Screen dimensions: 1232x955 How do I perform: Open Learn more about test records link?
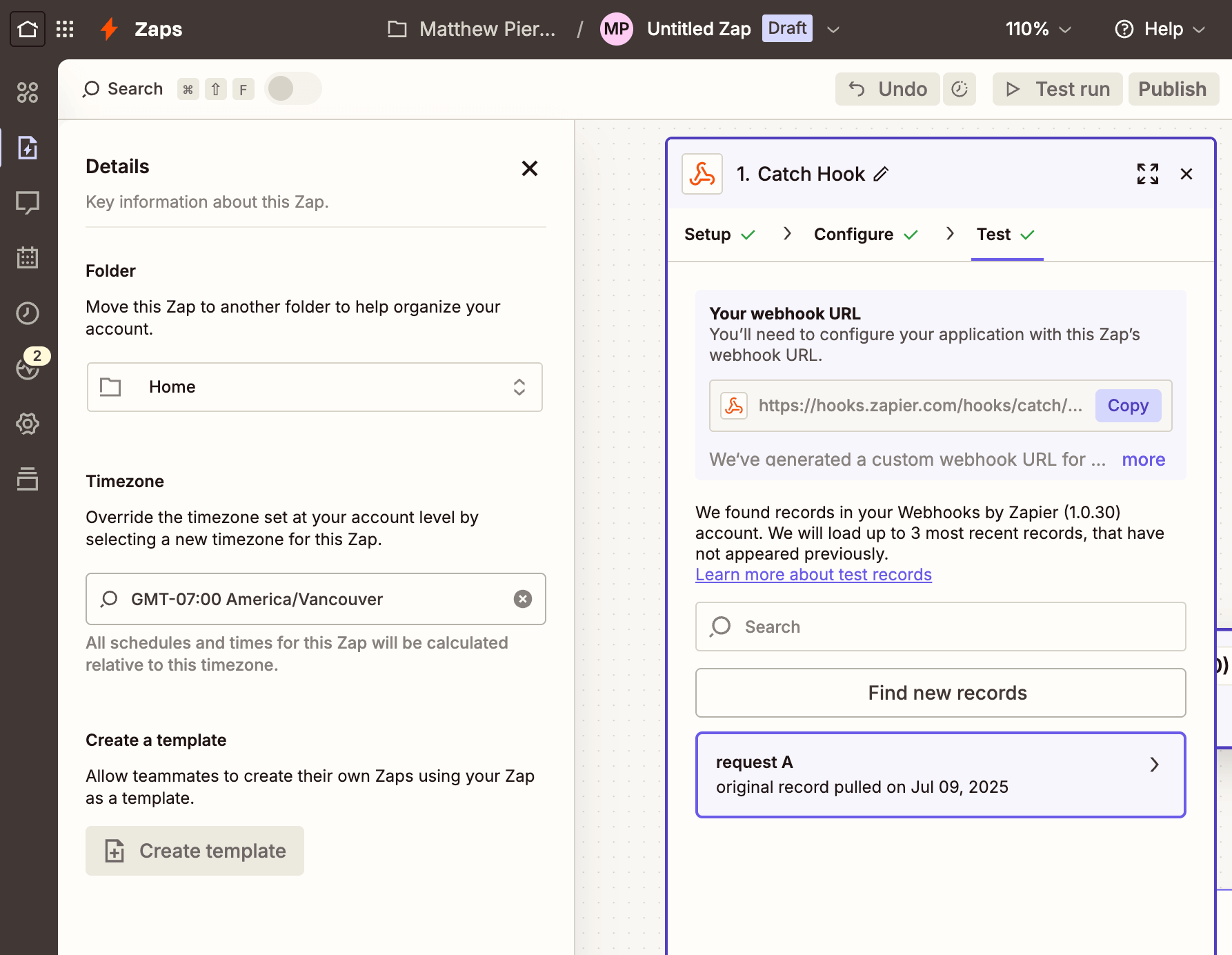[x=813, y=575]
